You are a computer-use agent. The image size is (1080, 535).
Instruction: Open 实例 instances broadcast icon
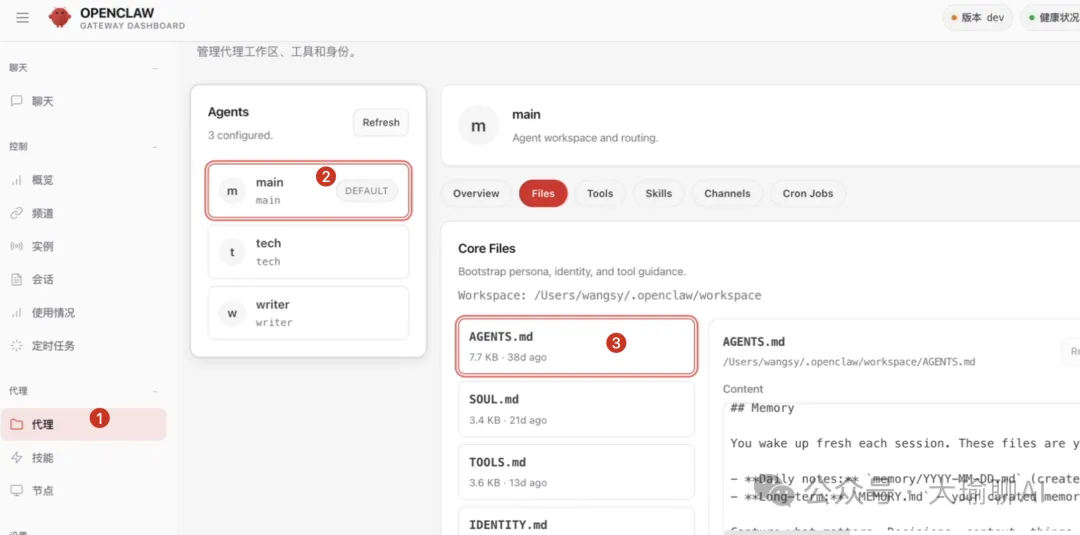16,246
